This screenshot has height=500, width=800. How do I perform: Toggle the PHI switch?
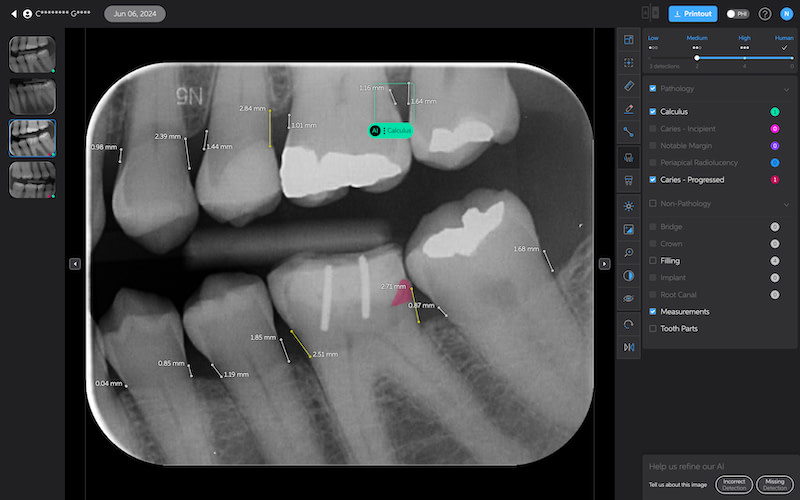(737, 14)
